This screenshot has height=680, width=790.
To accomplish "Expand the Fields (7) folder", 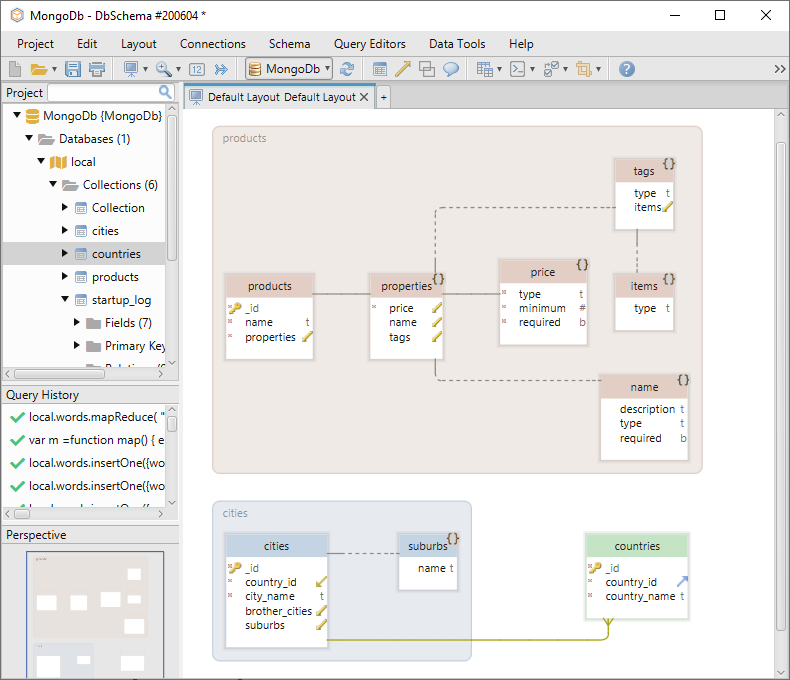I will pos(78,323).
